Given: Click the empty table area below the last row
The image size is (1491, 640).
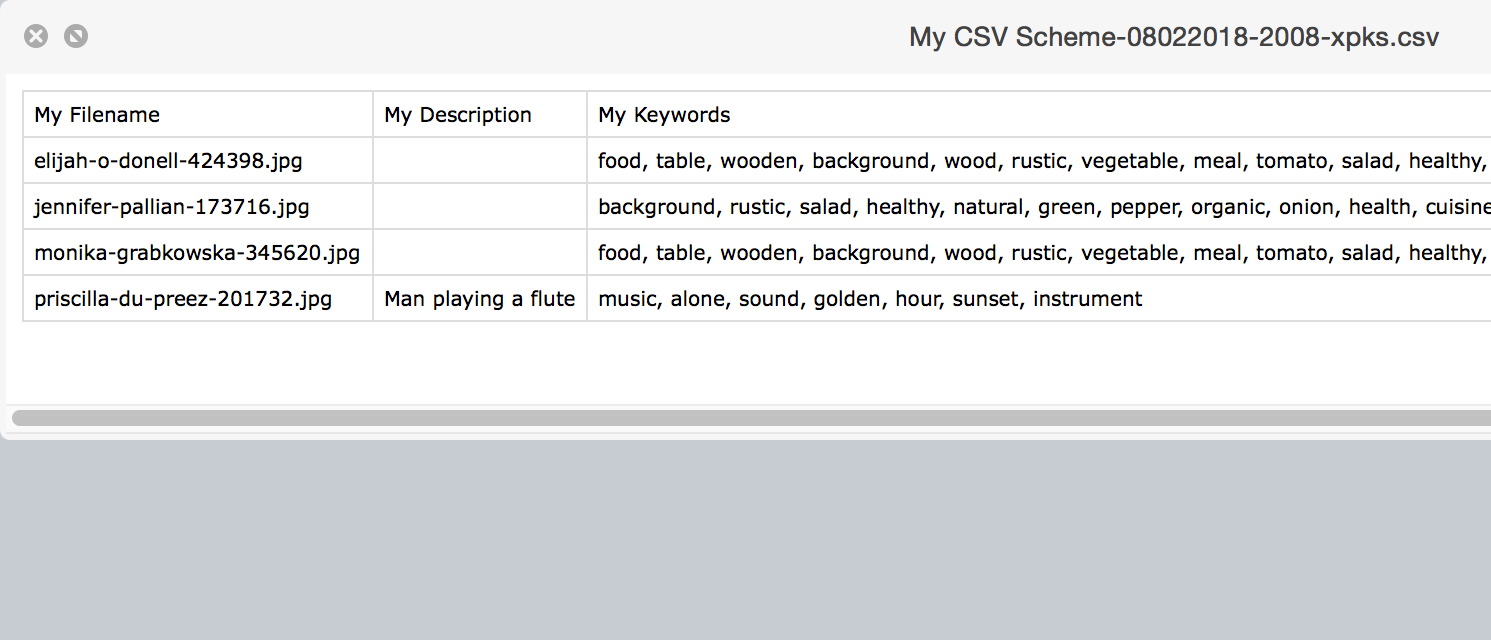Looking at the screenshot, I should coord(700,360).
